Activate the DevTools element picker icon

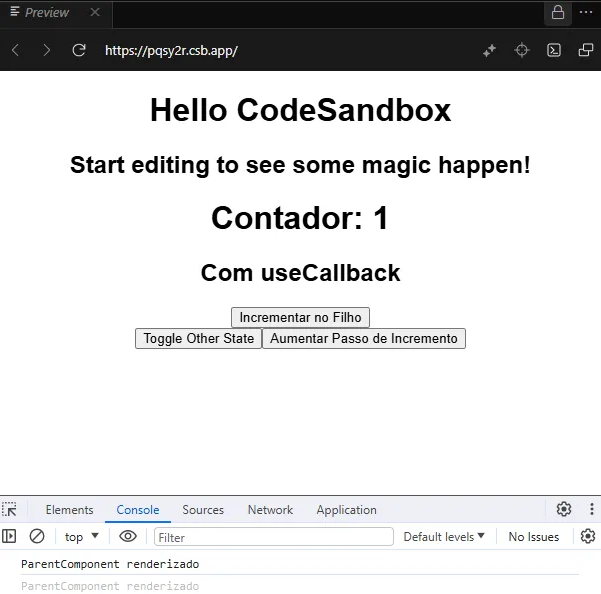pyautogui.click(x=10, y=510)
